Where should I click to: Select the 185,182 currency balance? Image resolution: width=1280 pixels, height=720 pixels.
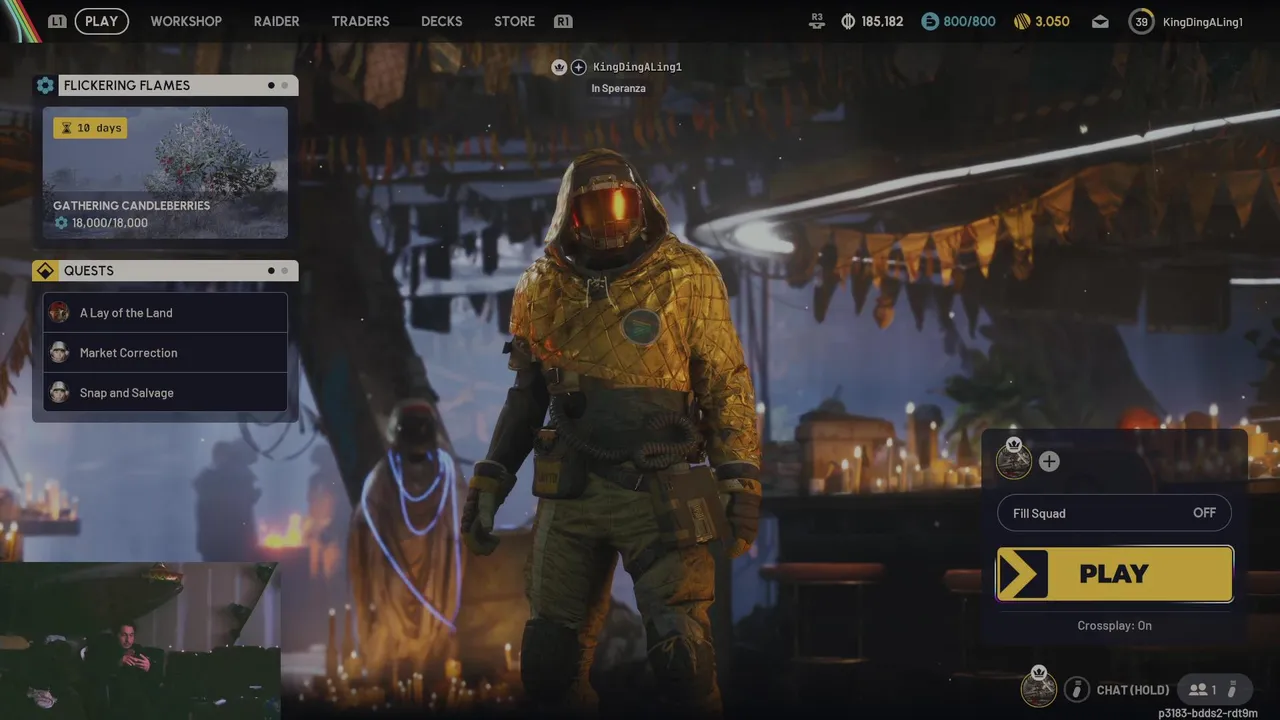point(882,21)
